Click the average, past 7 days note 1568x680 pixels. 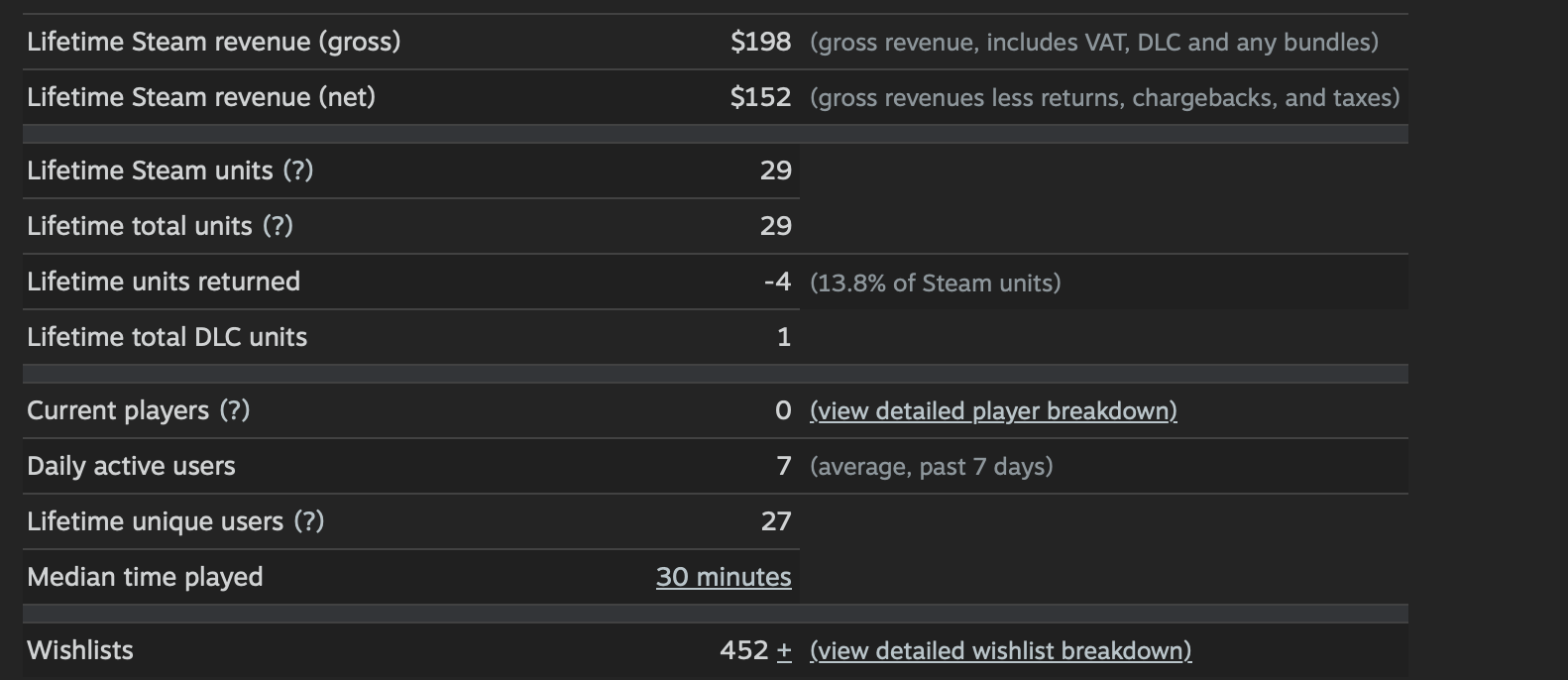931,467
